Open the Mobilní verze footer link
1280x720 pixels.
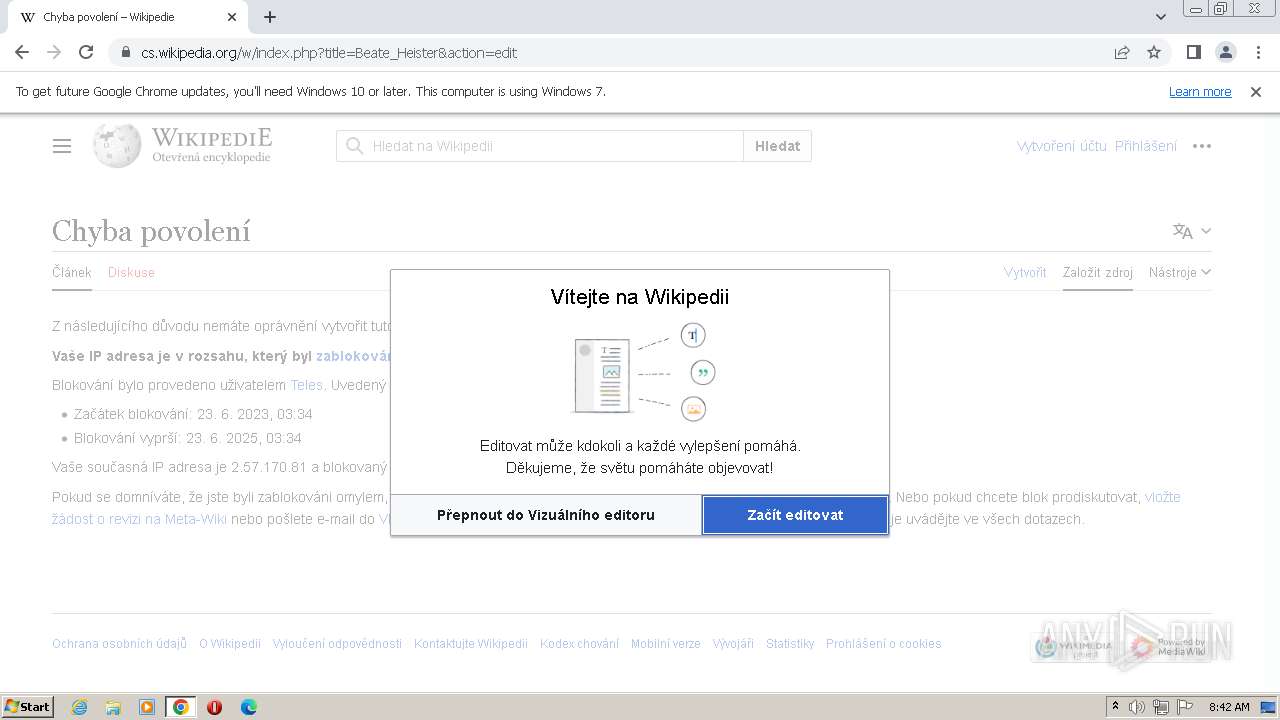[666, 644]
